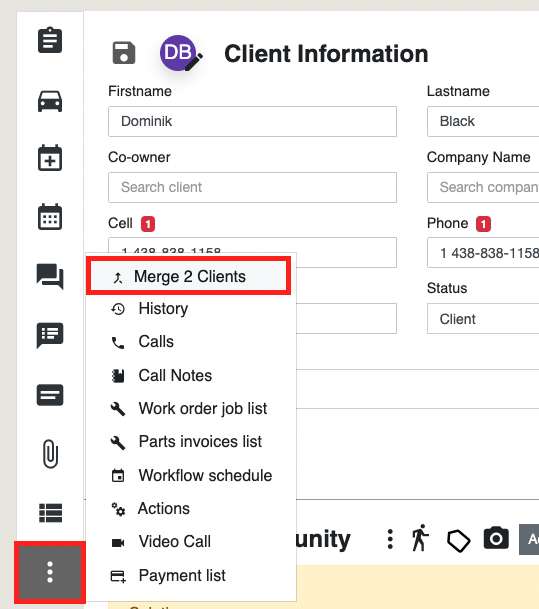
Task: Expand the Status dropdown showing Client
Action: tap(483, 319)
